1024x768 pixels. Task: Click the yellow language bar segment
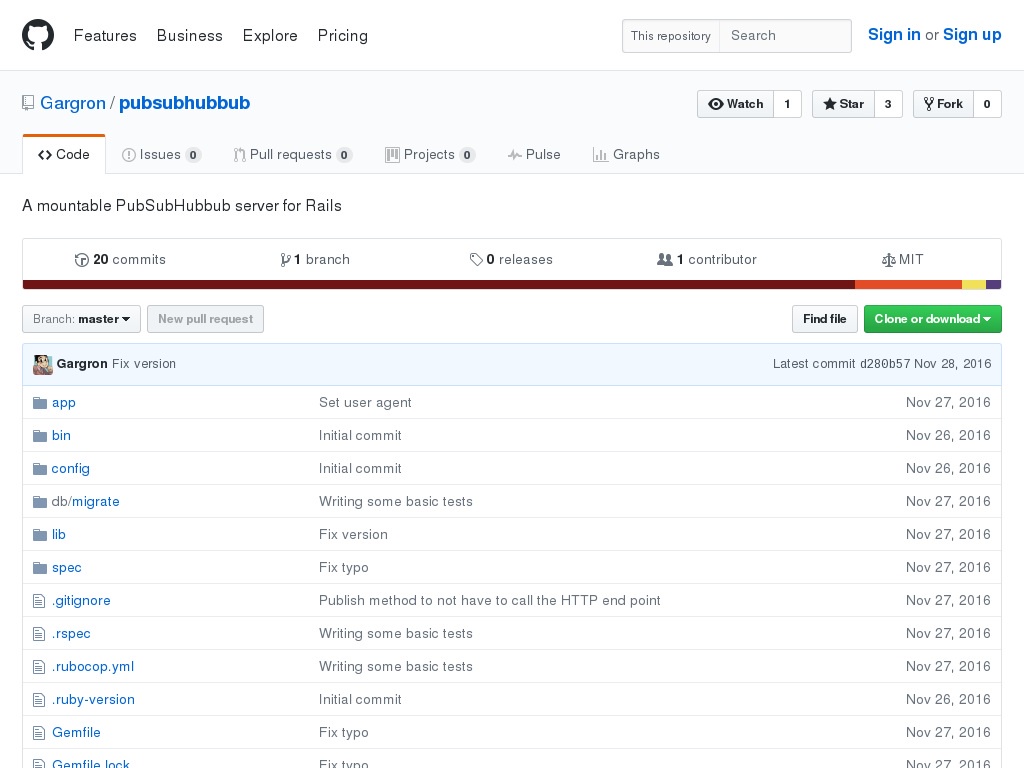tap(974, 285)
